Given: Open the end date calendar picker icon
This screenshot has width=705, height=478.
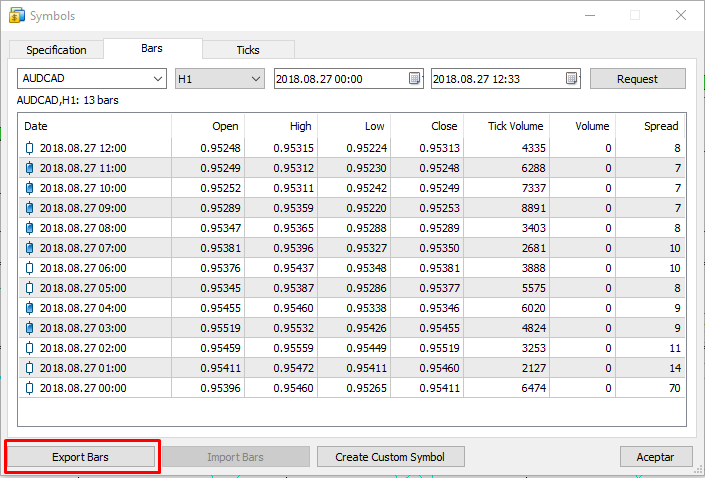Looking at the screenshot, I should [571, 78].
